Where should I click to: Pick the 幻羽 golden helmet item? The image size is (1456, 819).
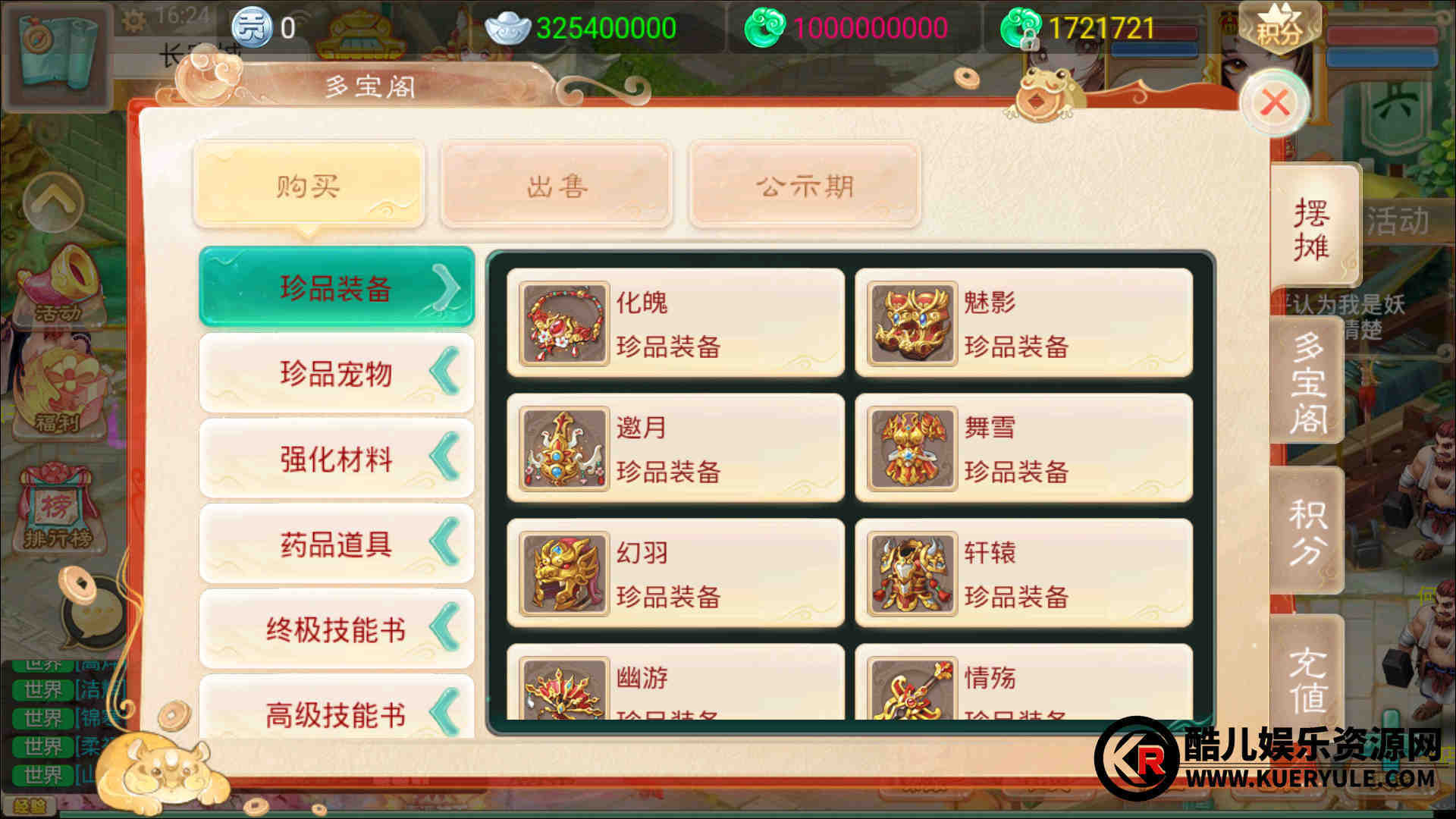675,573
